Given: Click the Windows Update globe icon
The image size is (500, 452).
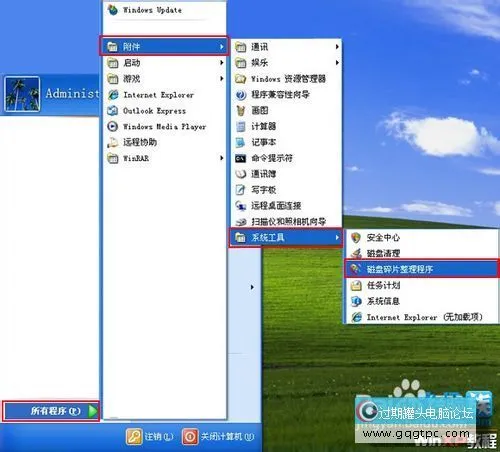Looking at the screenshot, I should click(x=113, y=10).
